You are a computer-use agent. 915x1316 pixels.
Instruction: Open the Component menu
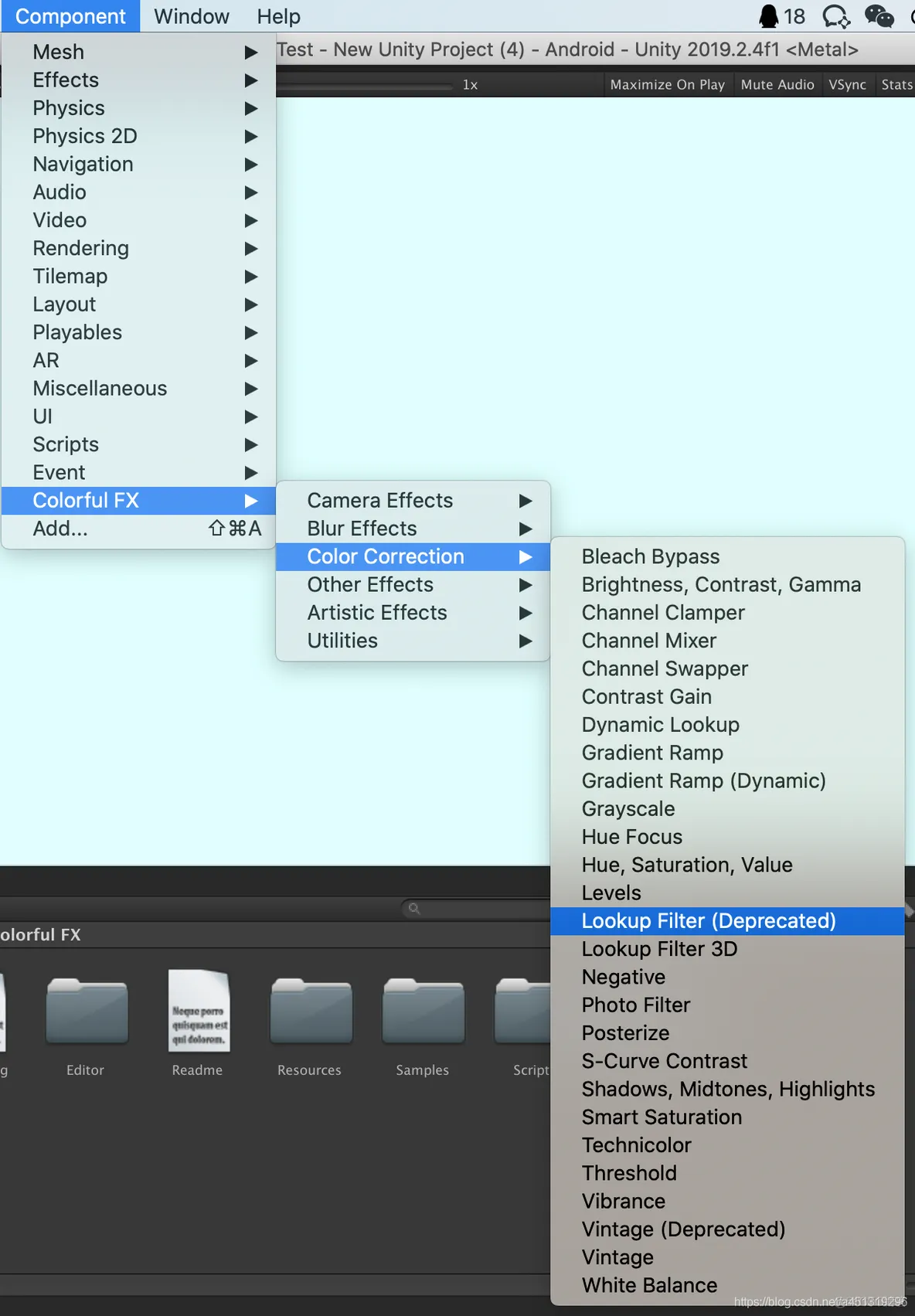(70, 16)
